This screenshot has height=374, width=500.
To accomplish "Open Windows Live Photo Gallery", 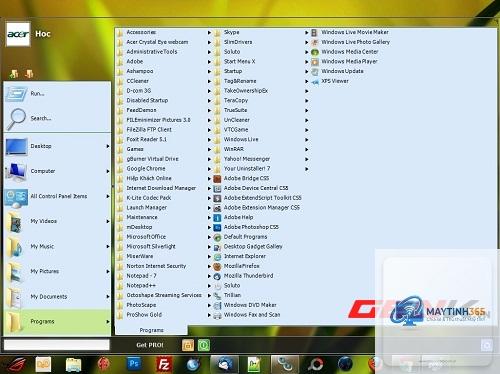I will [x=350, y=42].
